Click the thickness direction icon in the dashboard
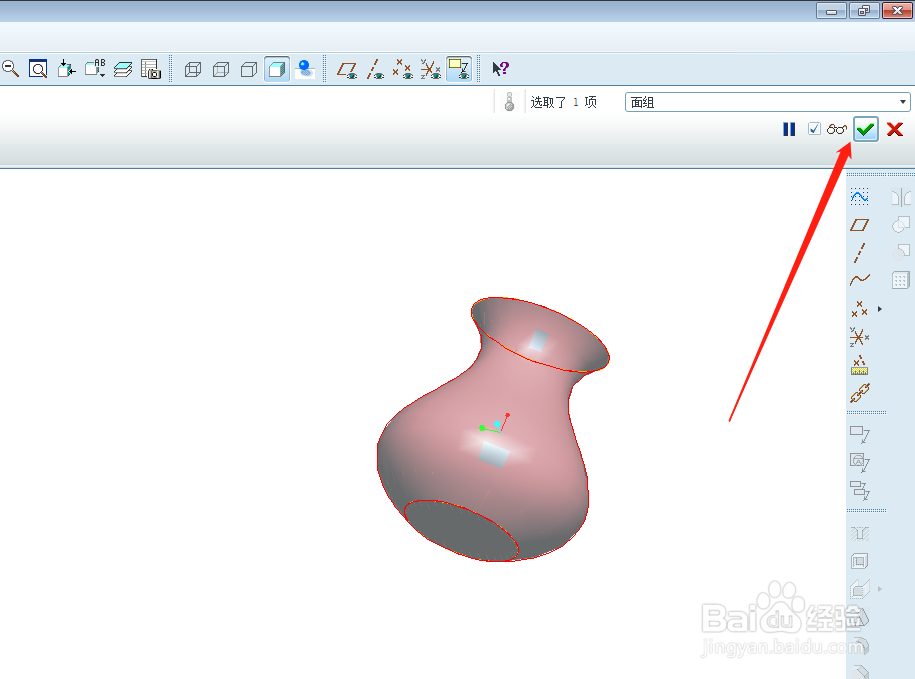Image resolution: width=915 pixels, height=679 pixels. coord(509,102)
